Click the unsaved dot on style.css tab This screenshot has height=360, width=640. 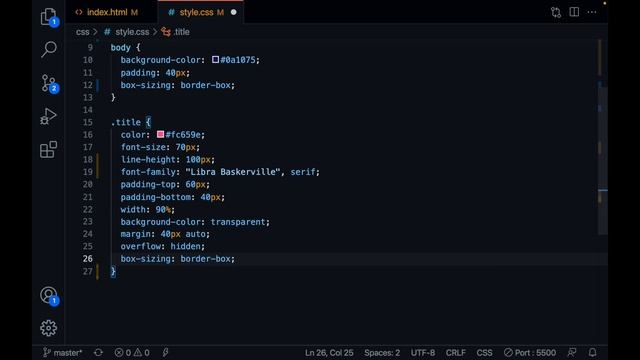point(233,12)
